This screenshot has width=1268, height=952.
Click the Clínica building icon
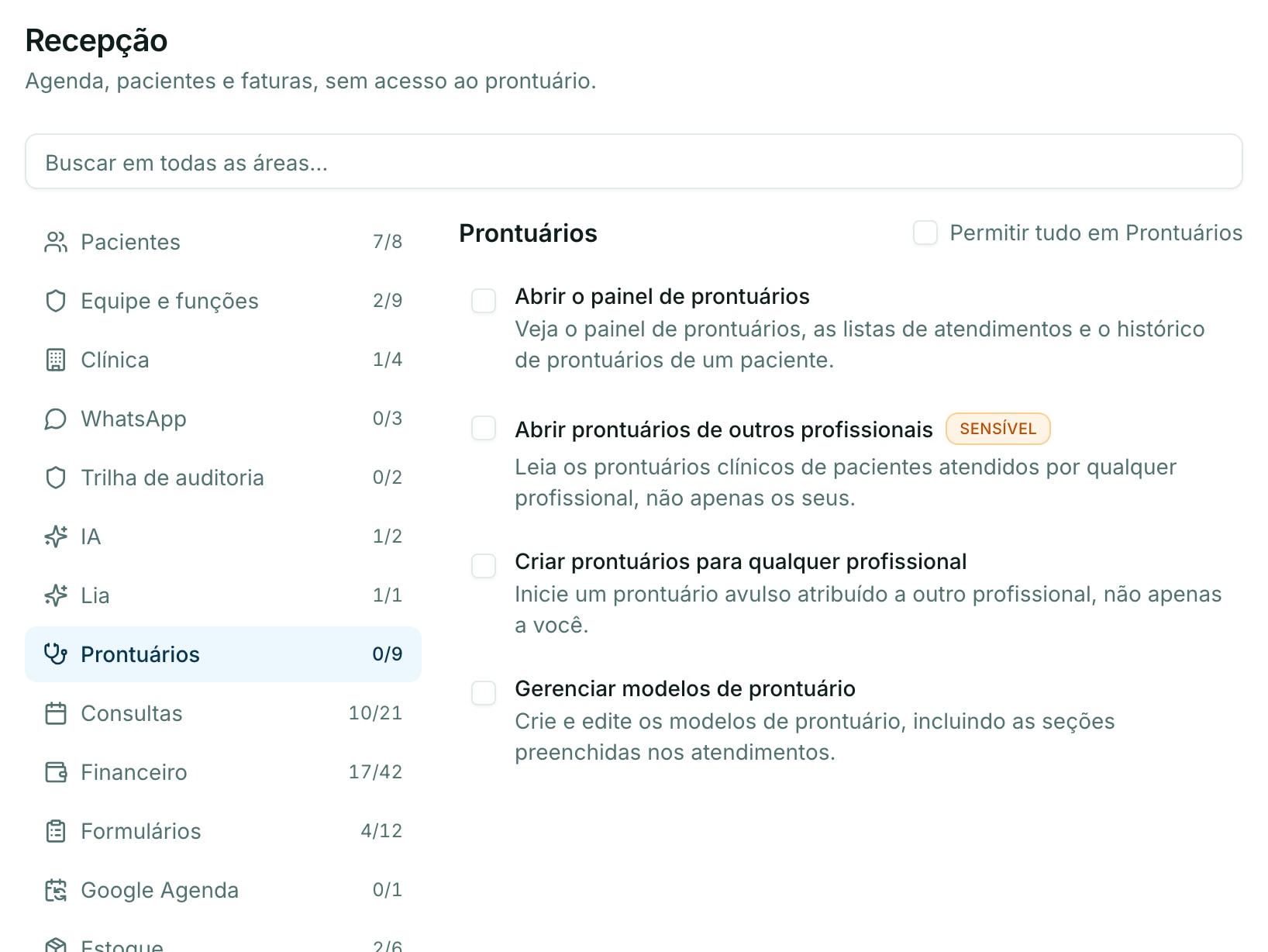[x=56, y=360]
